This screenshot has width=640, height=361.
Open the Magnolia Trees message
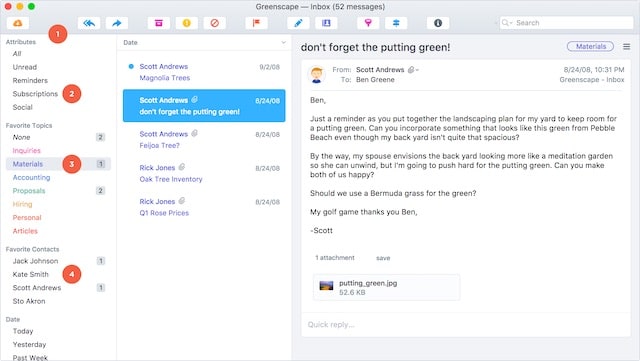click(x=204, y=72)
